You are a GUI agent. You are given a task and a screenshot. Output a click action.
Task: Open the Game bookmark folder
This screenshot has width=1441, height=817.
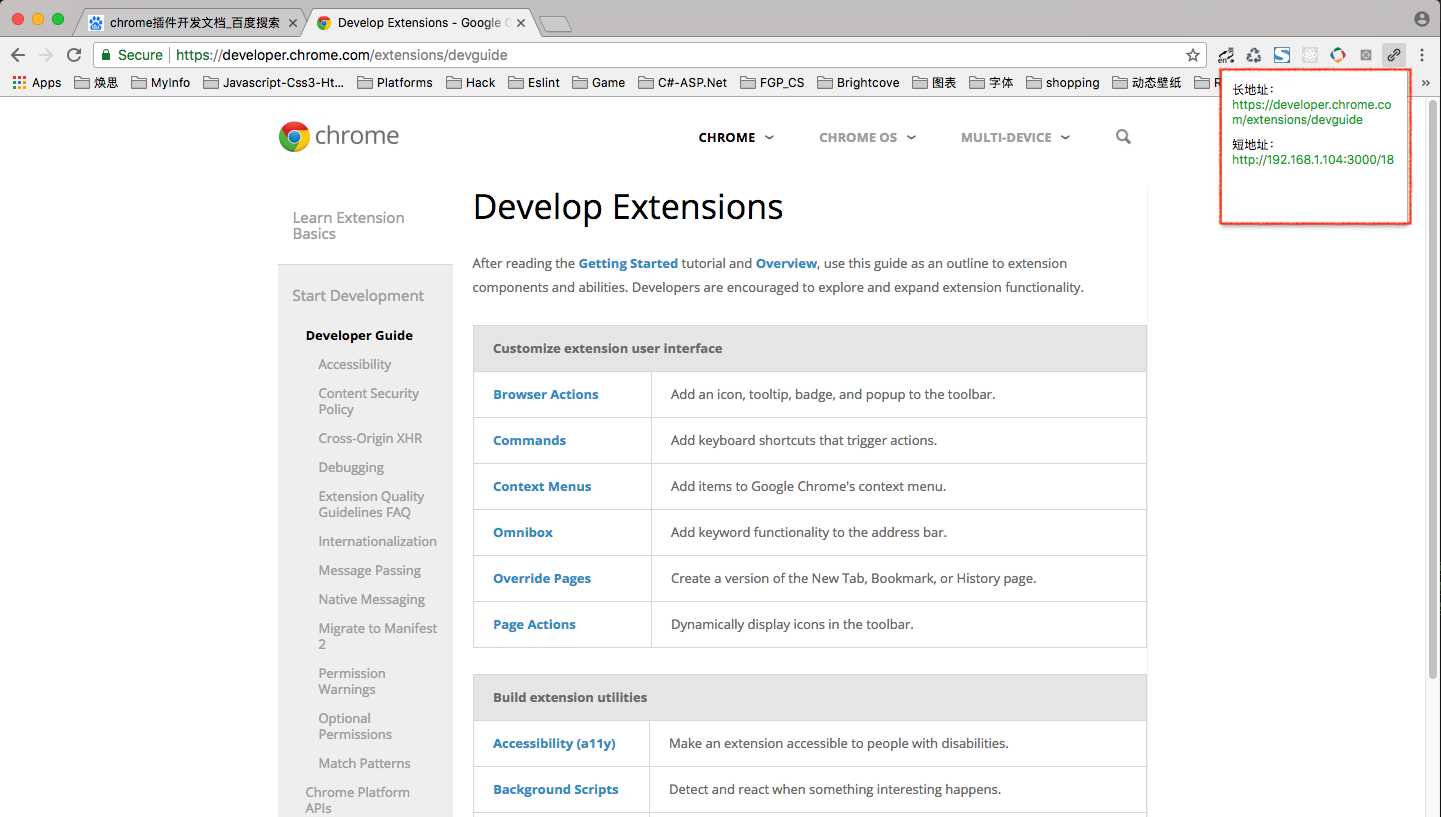[598, 83]
